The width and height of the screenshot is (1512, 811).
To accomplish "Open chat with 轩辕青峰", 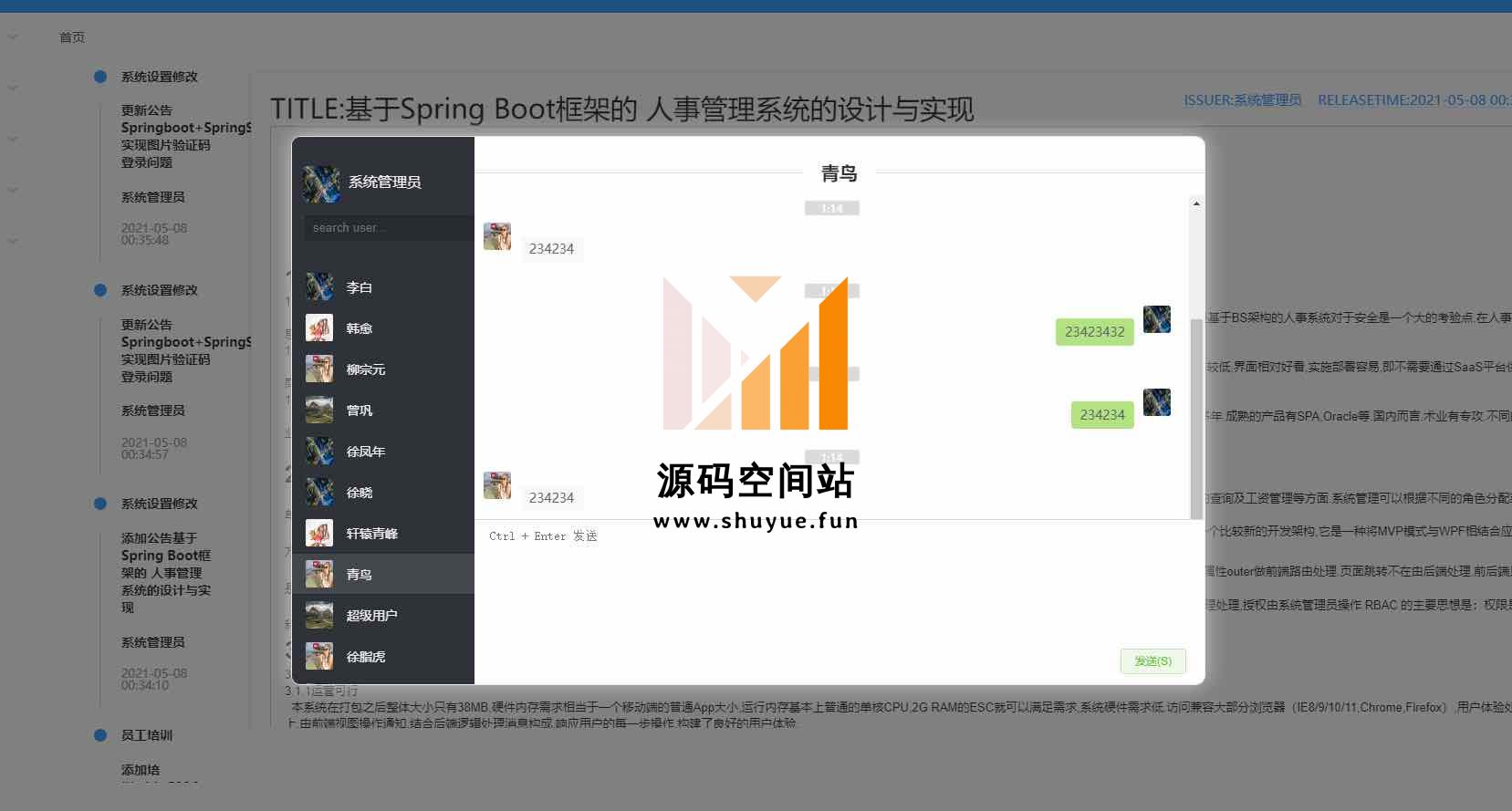I will pos(383,533).
